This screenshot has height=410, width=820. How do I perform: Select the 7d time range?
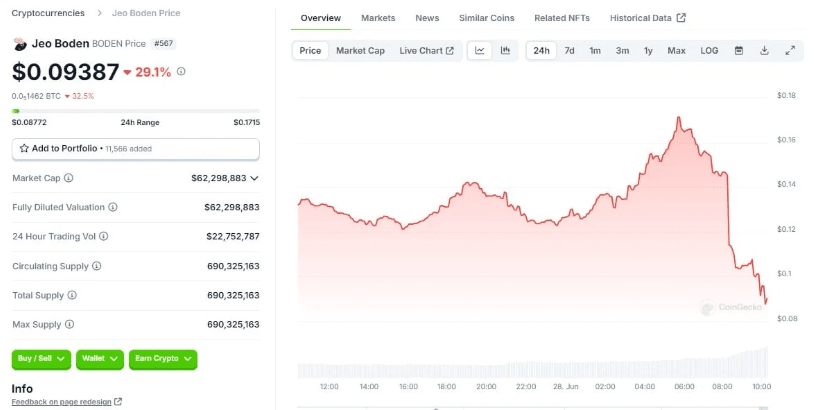coord(569,50)
